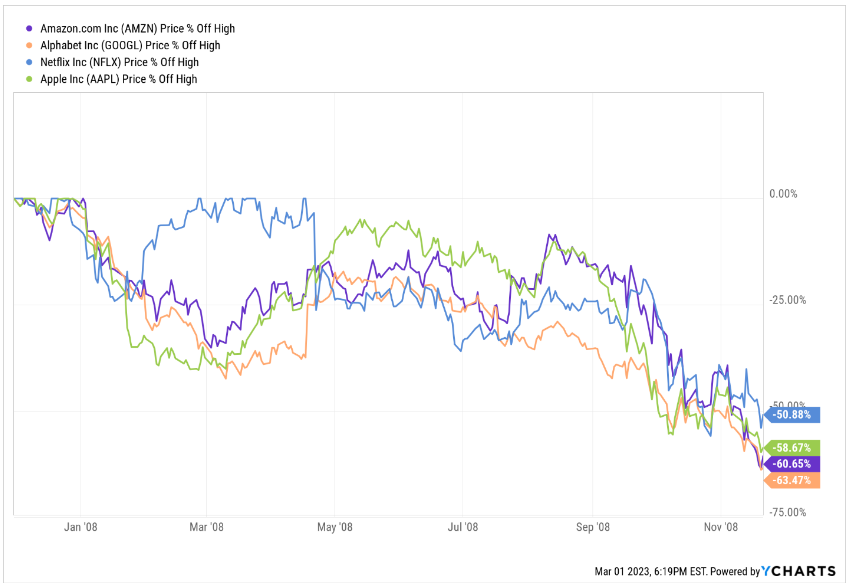Click the YCharts logo

click(x=798, y=571)
